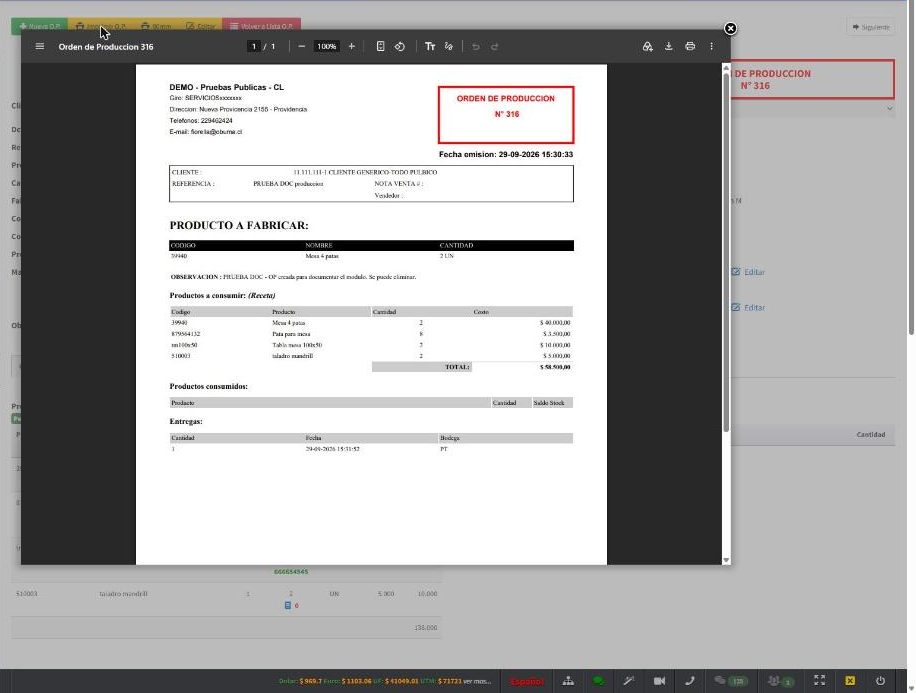Start a video call from the footer
The image size is (916, 693).
pyautogui.click(x=659, y=681)
